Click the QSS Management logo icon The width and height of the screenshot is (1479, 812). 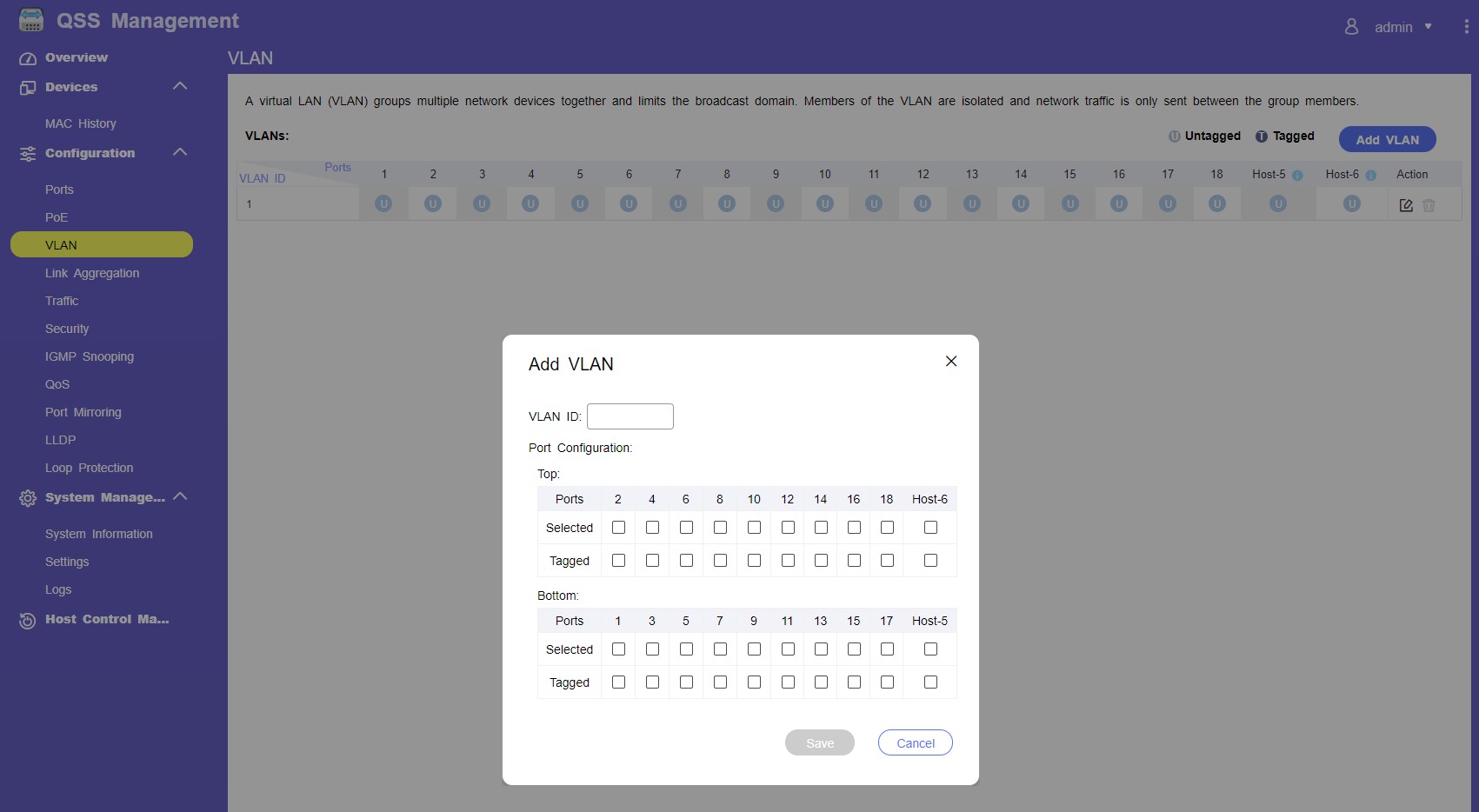tap(31, 21)
